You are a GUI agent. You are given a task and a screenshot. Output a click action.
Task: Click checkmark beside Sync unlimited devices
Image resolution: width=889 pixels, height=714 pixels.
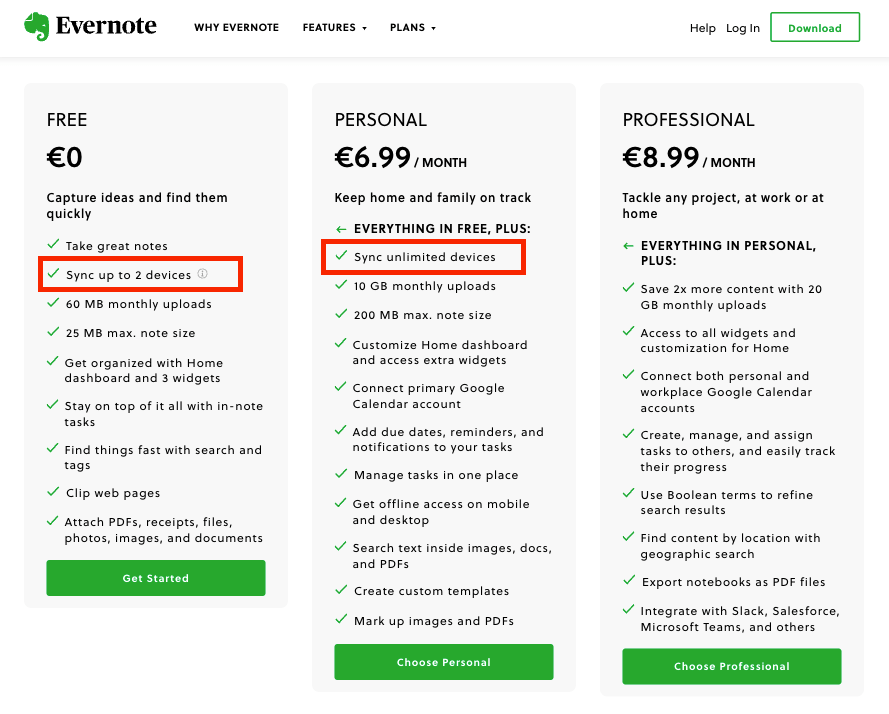341,257
